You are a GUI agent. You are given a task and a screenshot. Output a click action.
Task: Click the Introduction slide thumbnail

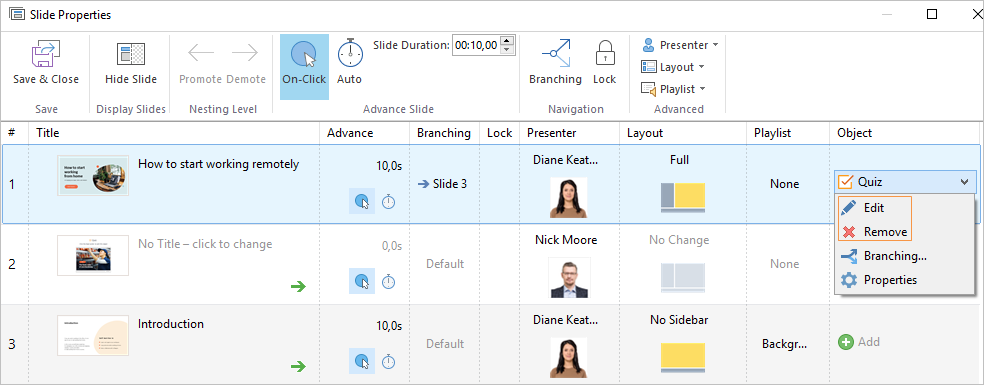(93, 335)
